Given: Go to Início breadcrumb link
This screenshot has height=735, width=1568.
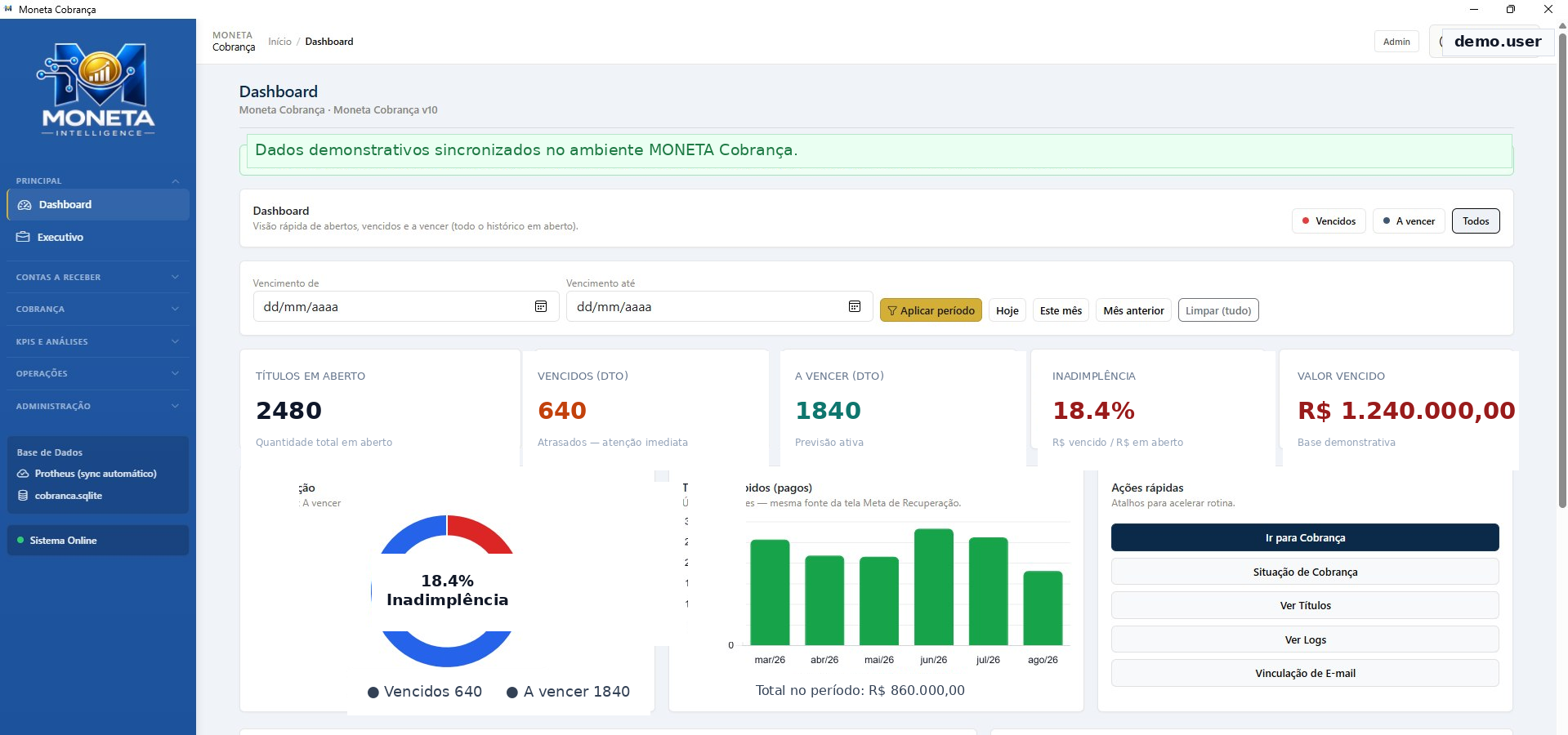Looking at the screenshot, I should pyautogui.click(x=279, y=42).
